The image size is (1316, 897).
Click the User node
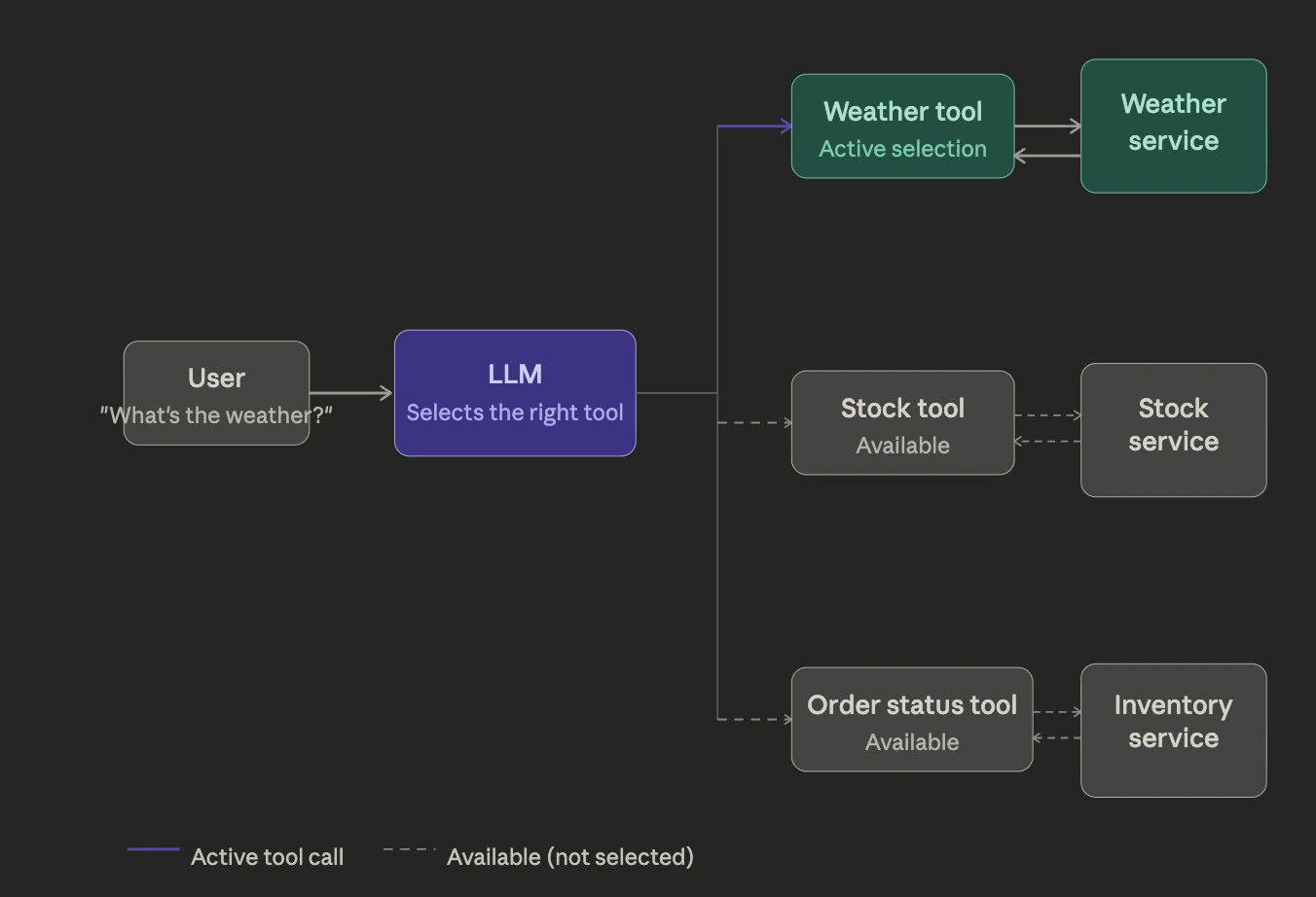(x=216, y=393)
